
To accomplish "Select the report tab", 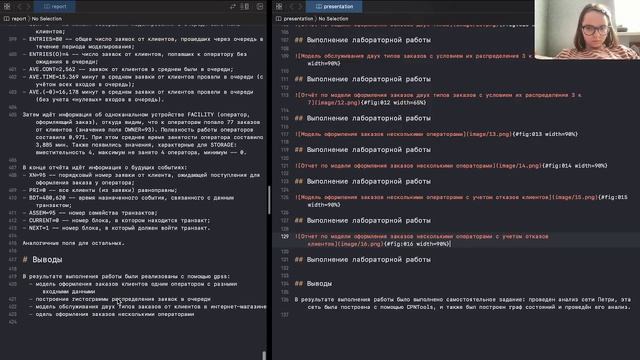I will [55, 6].
